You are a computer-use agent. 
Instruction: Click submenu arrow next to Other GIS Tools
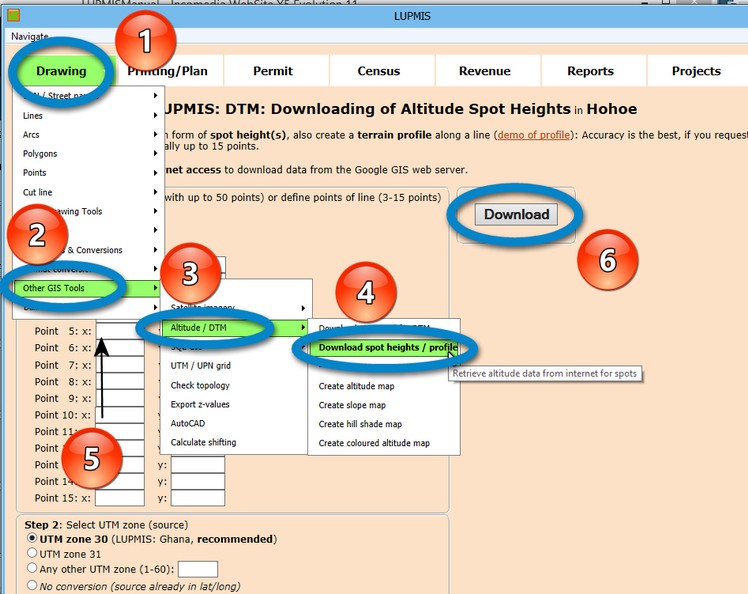[x=156, y=288]
